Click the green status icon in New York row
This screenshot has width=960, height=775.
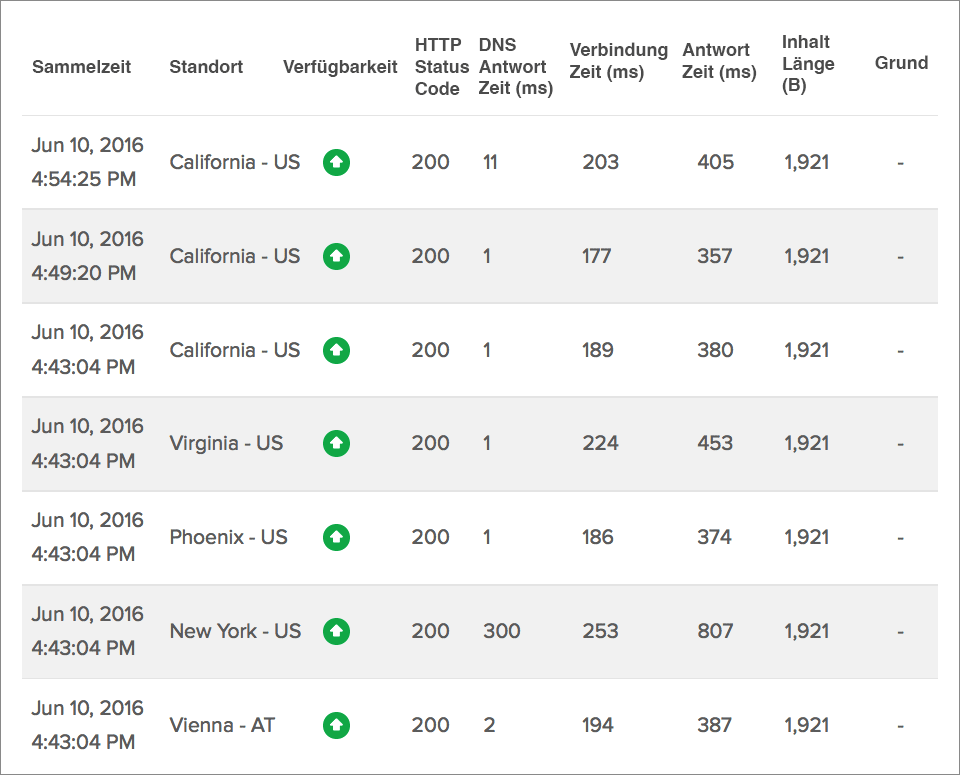point(336,631)
